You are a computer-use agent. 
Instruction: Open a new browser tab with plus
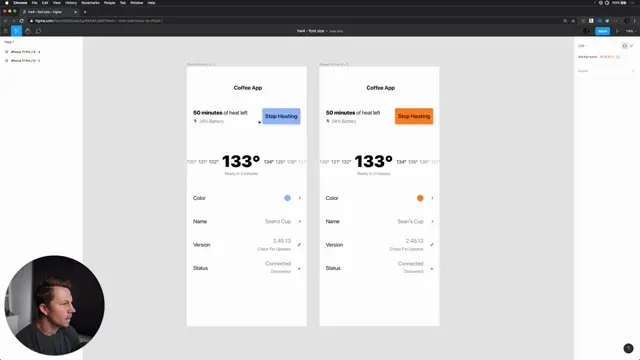click(x=85, y=12)
